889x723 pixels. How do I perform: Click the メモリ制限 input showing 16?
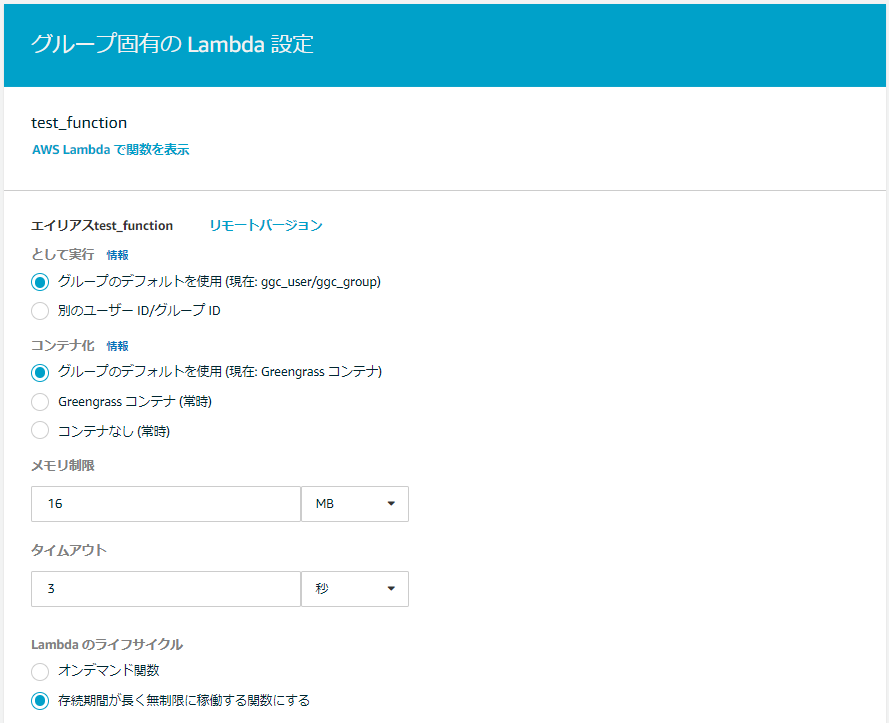click(166, 504)
